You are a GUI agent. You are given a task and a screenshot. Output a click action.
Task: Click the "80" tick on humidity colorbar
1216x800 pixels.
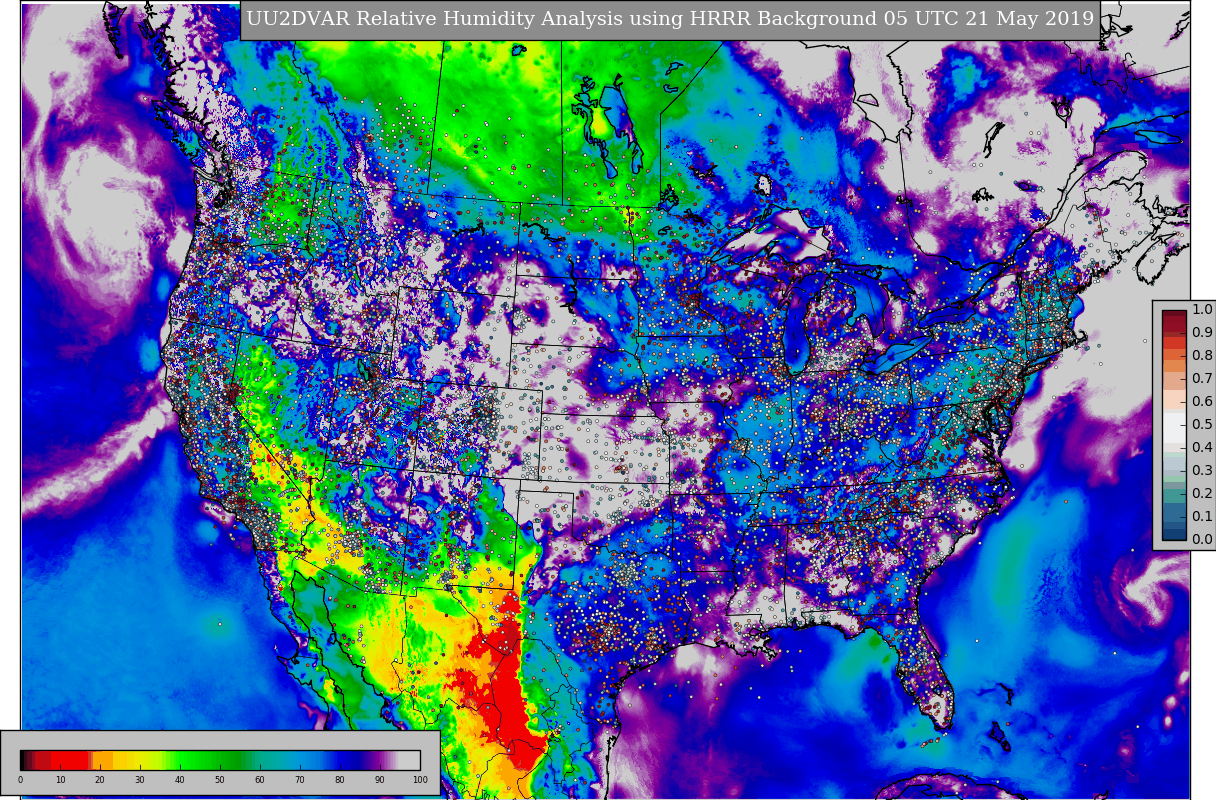[x=340, y=780]
